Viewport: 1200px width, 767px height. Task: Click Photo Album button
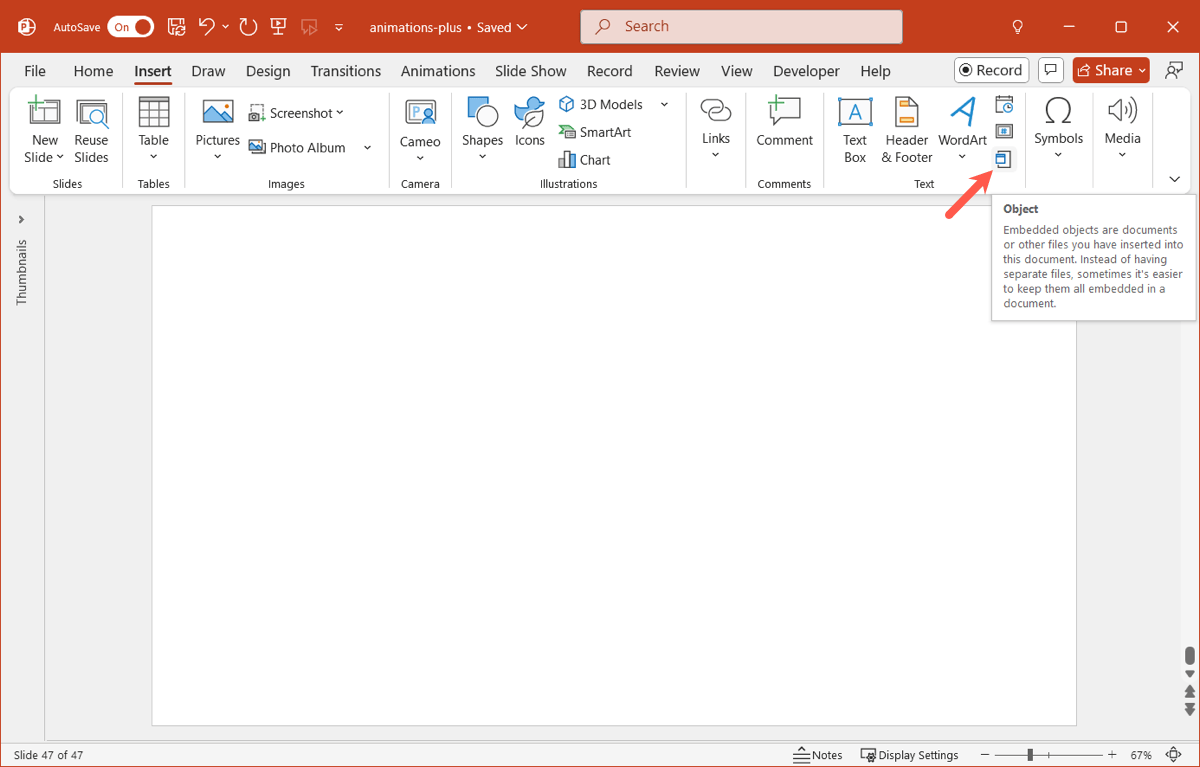point(297,147)
